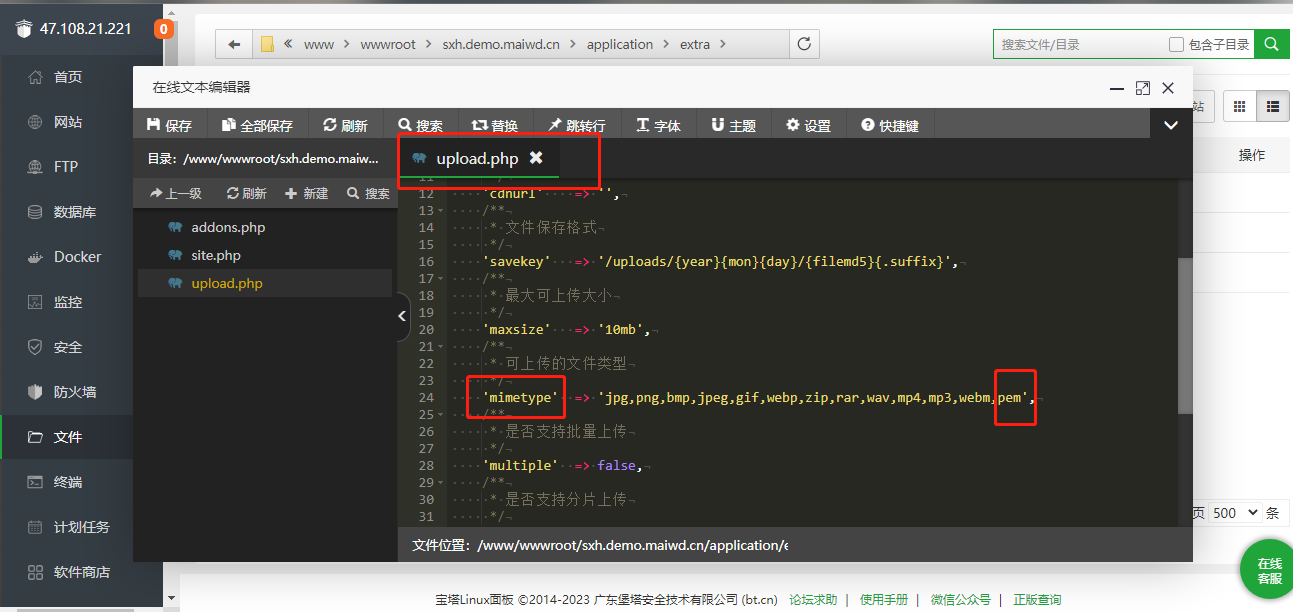The width and height of the screenshot is (1293, 612).
Task: Open Jump to line (跳转行)
Action: [x=576, y=125]
